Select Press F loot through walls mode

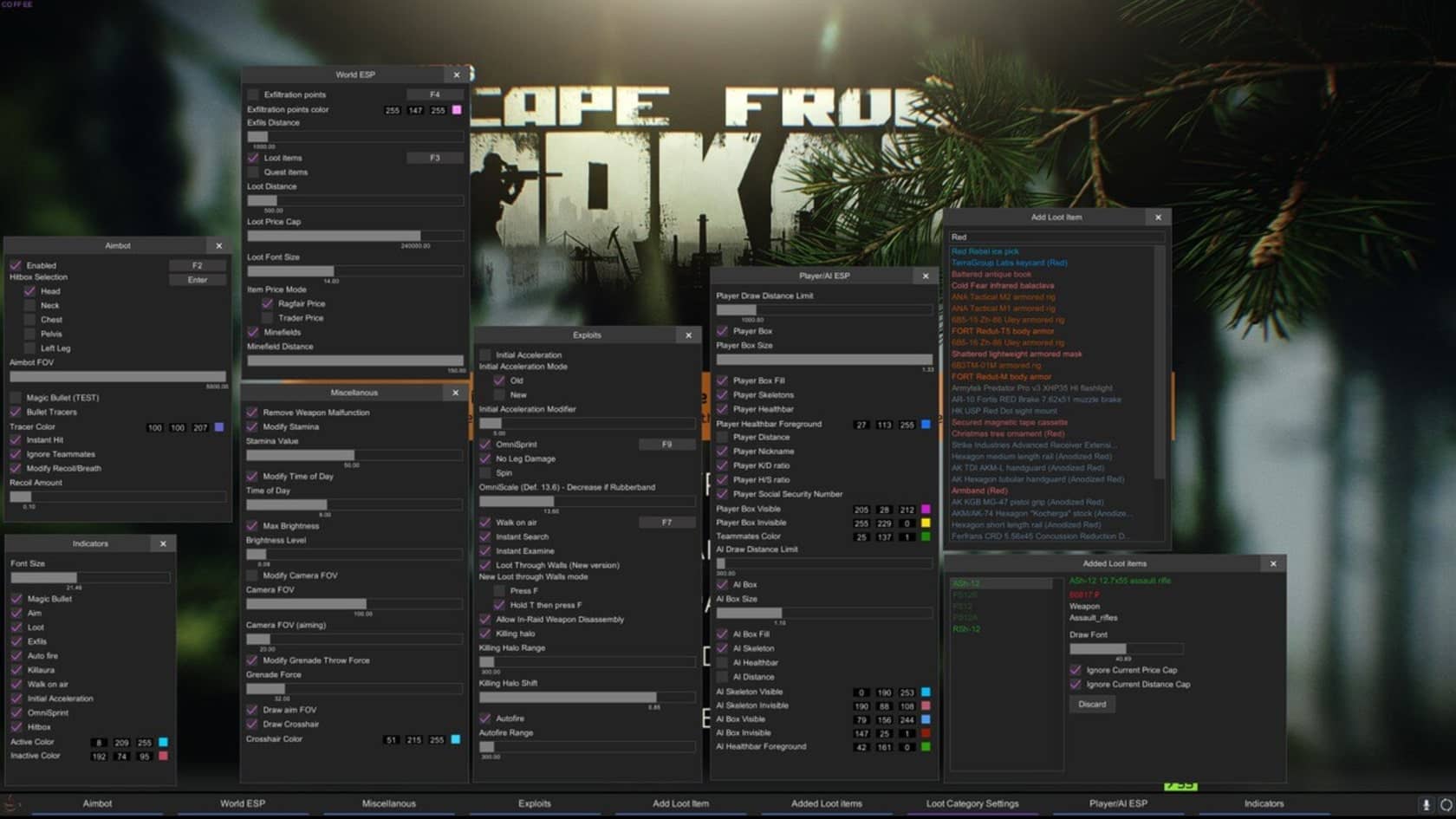tap(499, 591)
